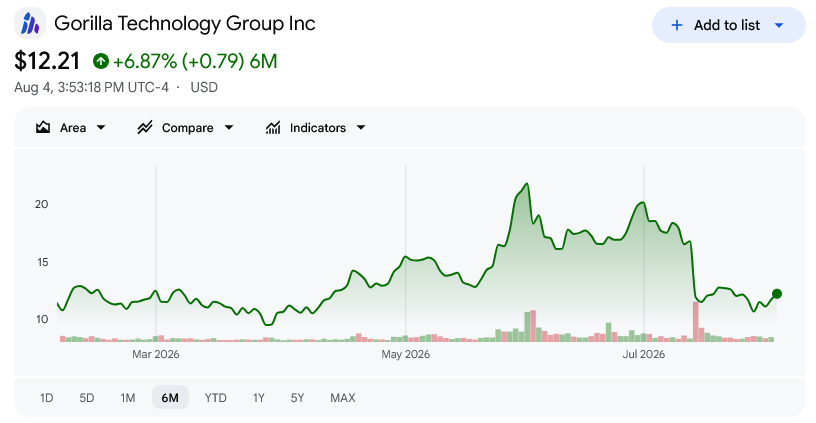Image resolution: width=816 pixels, height=423 pixels.
Task: Select the 1M time range
Action: click(x=128, y=398)
